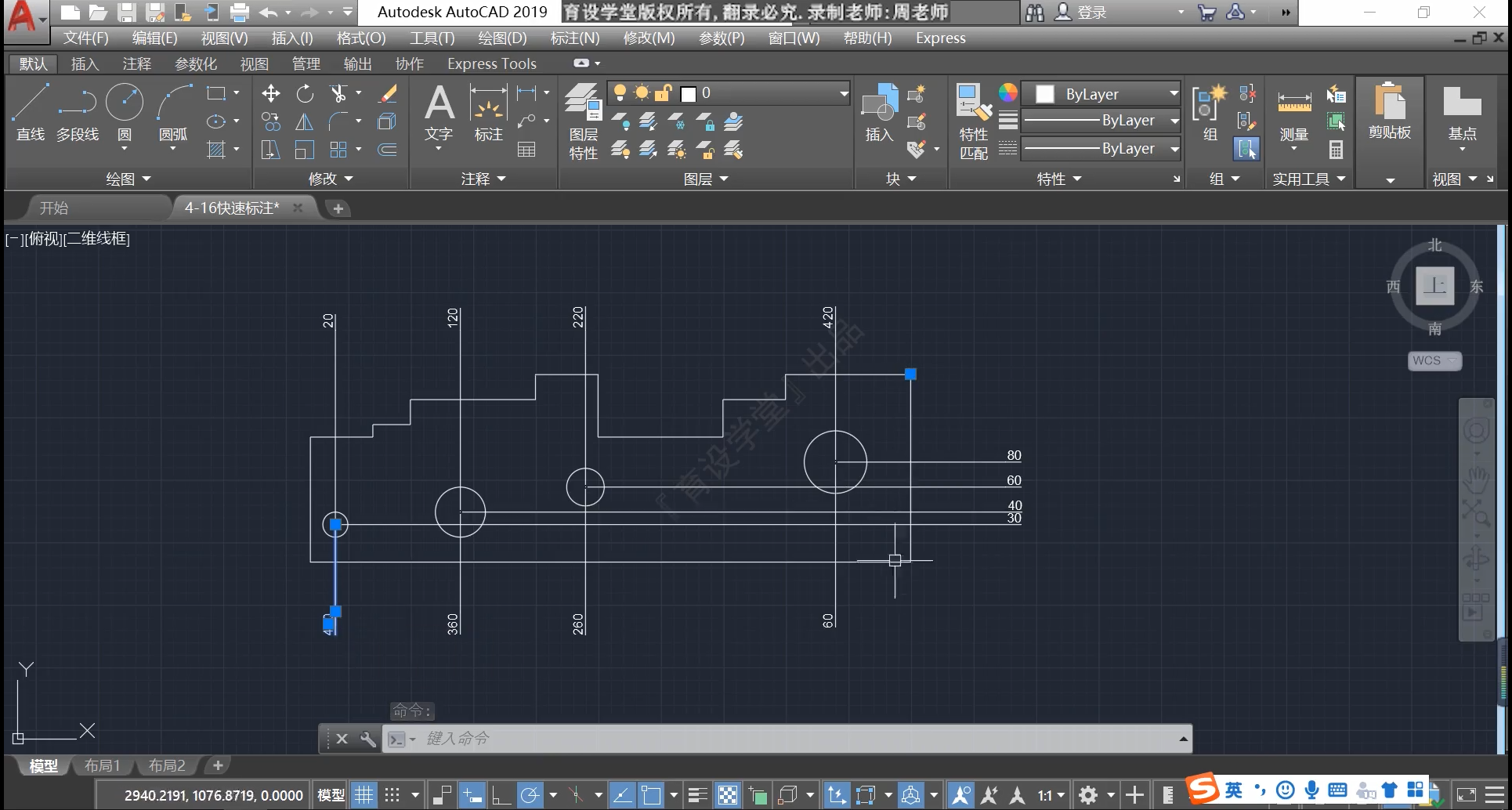The height and width of the screenshot is (810, 1512).
Task: Click the Copy tool icon
Action: [271, 121]
